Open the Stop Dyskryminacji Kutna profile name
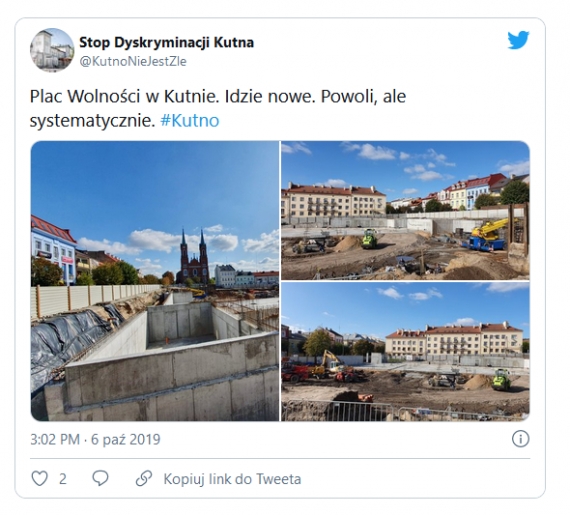This screenshot has height=515, width=570. point(166,43)
